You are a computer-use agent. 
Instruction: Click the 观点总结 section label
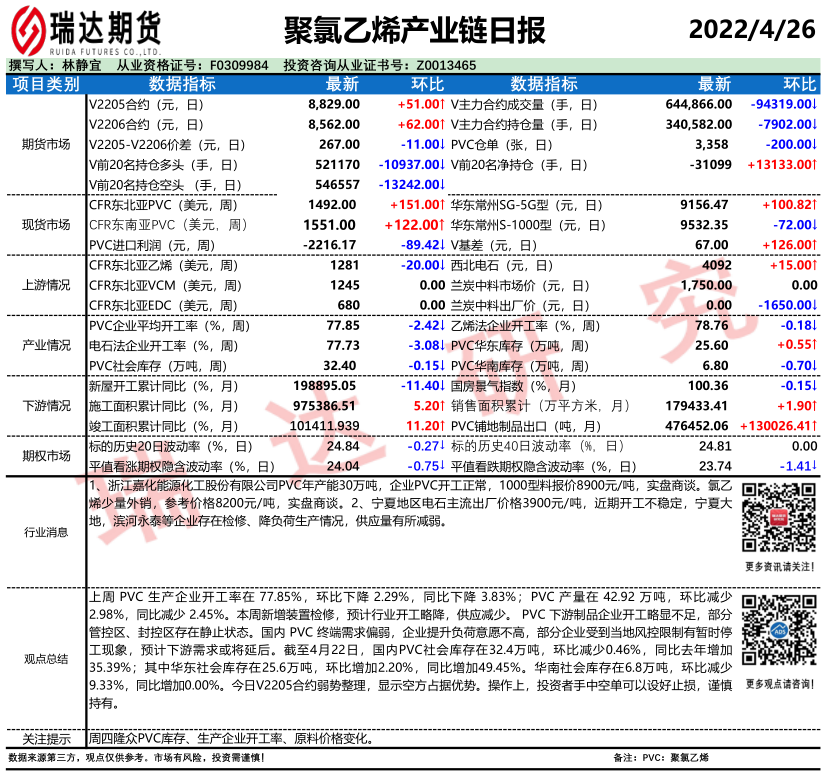[x=46, y=658]
